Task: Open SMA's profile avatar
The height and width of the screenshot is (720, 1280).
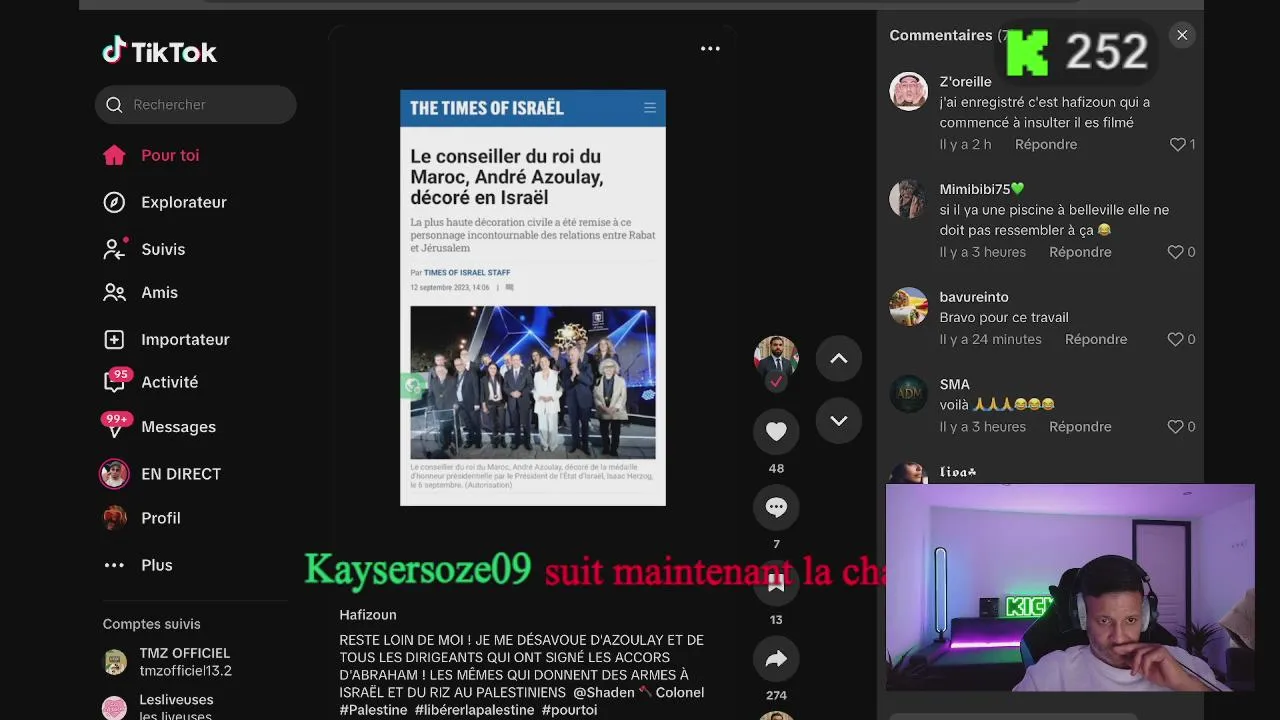Action: (x=909, y=393)
